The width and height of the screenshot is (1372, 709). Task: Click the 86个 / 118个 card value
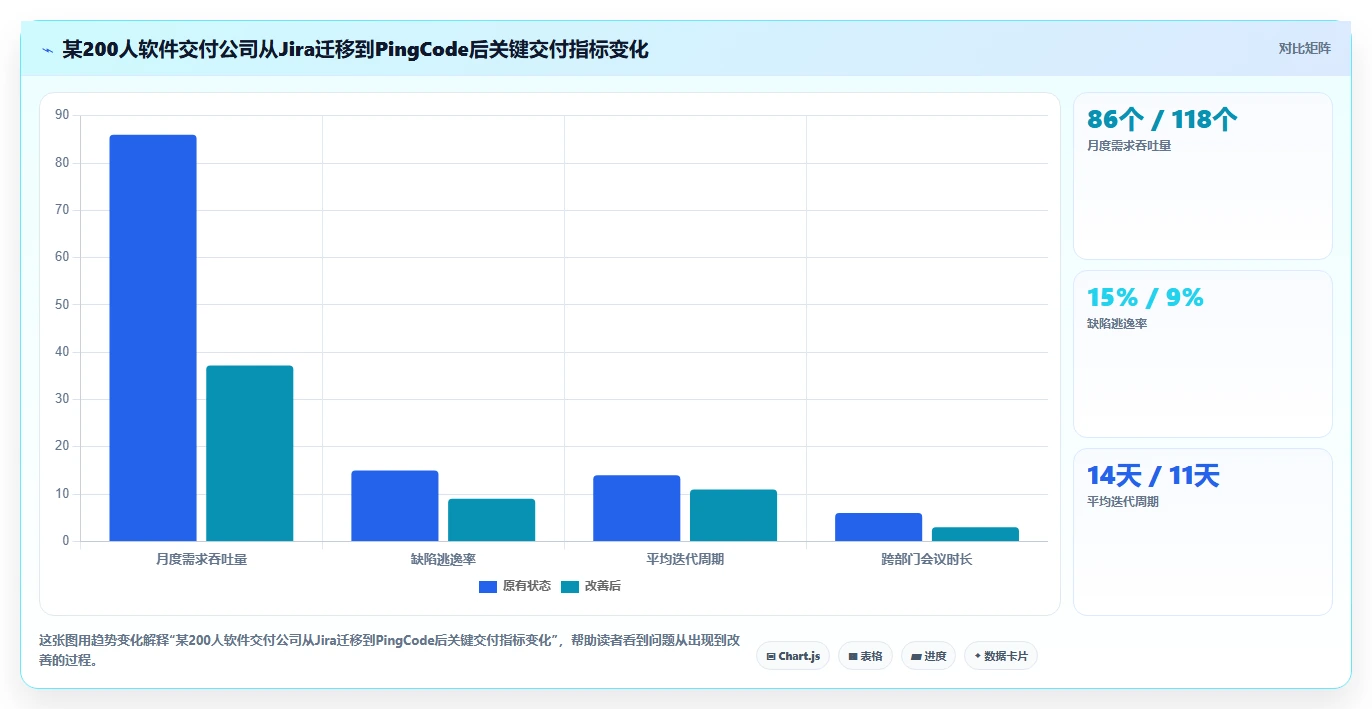click(x=1162, y=120)
